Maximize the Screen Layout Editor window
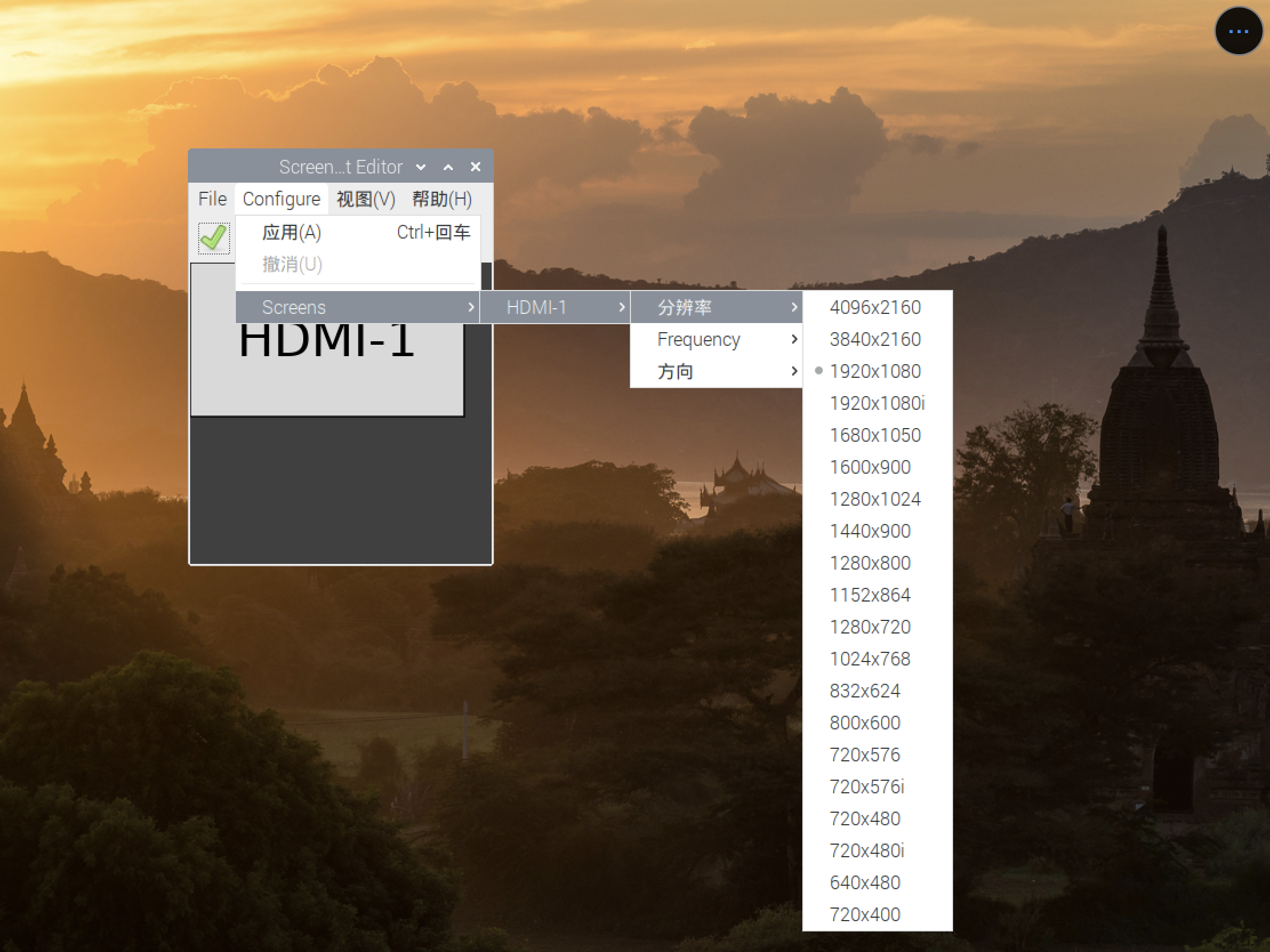This screenshot has width=1270, height=952. pos(448,167)
